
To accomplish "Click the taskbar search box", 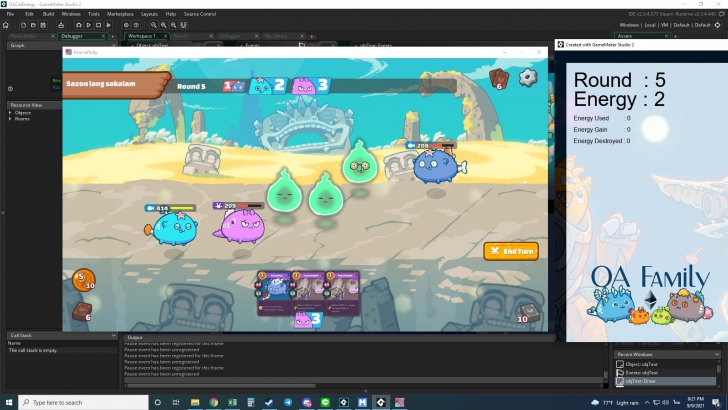I will coord(84,402).
